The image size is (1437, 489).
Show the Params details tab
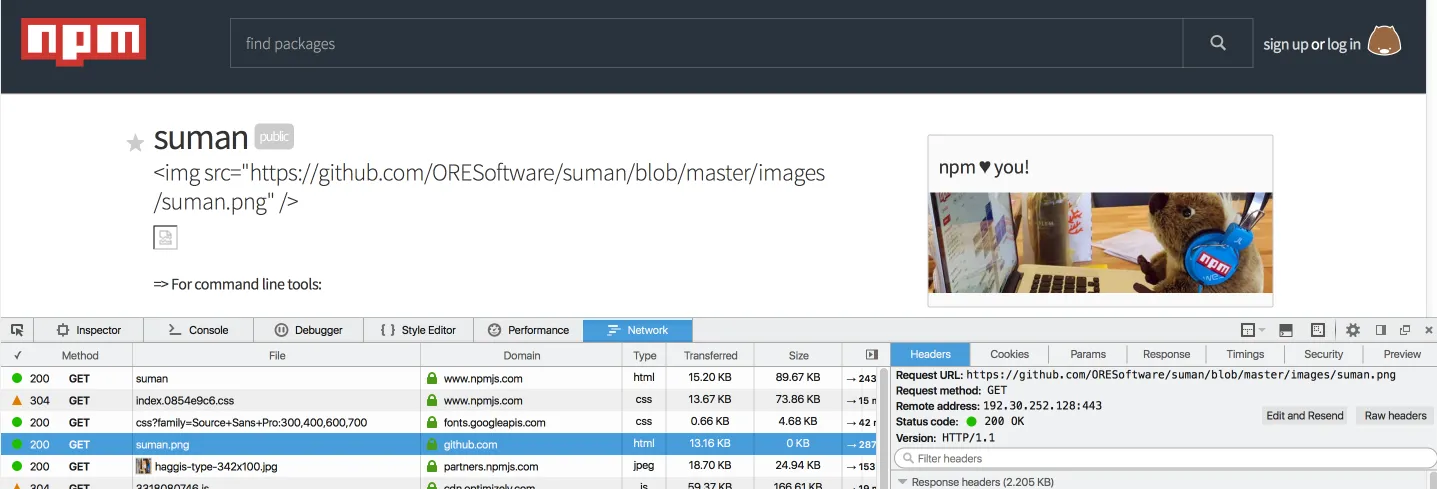pos(1088,354)
